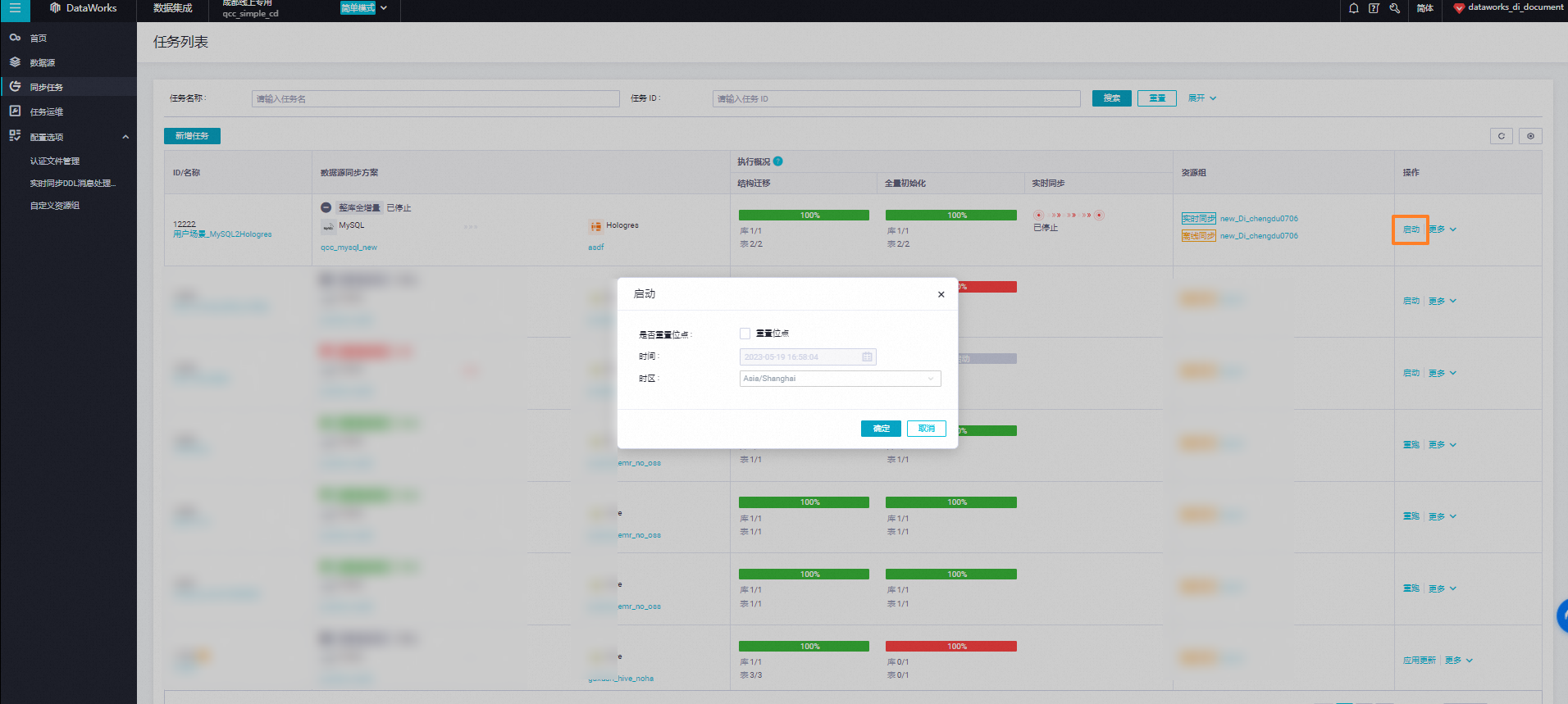Click the home page icon in sidebar

[15, 38]
